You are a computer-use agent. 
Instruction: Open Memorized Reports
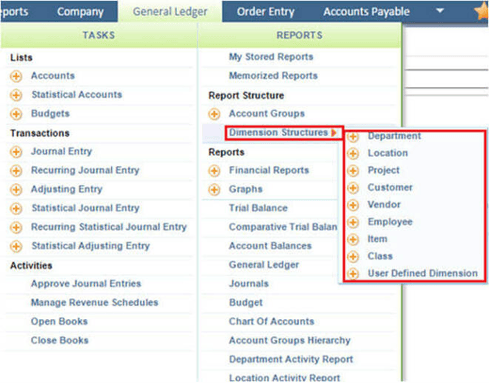click(273, 76)
